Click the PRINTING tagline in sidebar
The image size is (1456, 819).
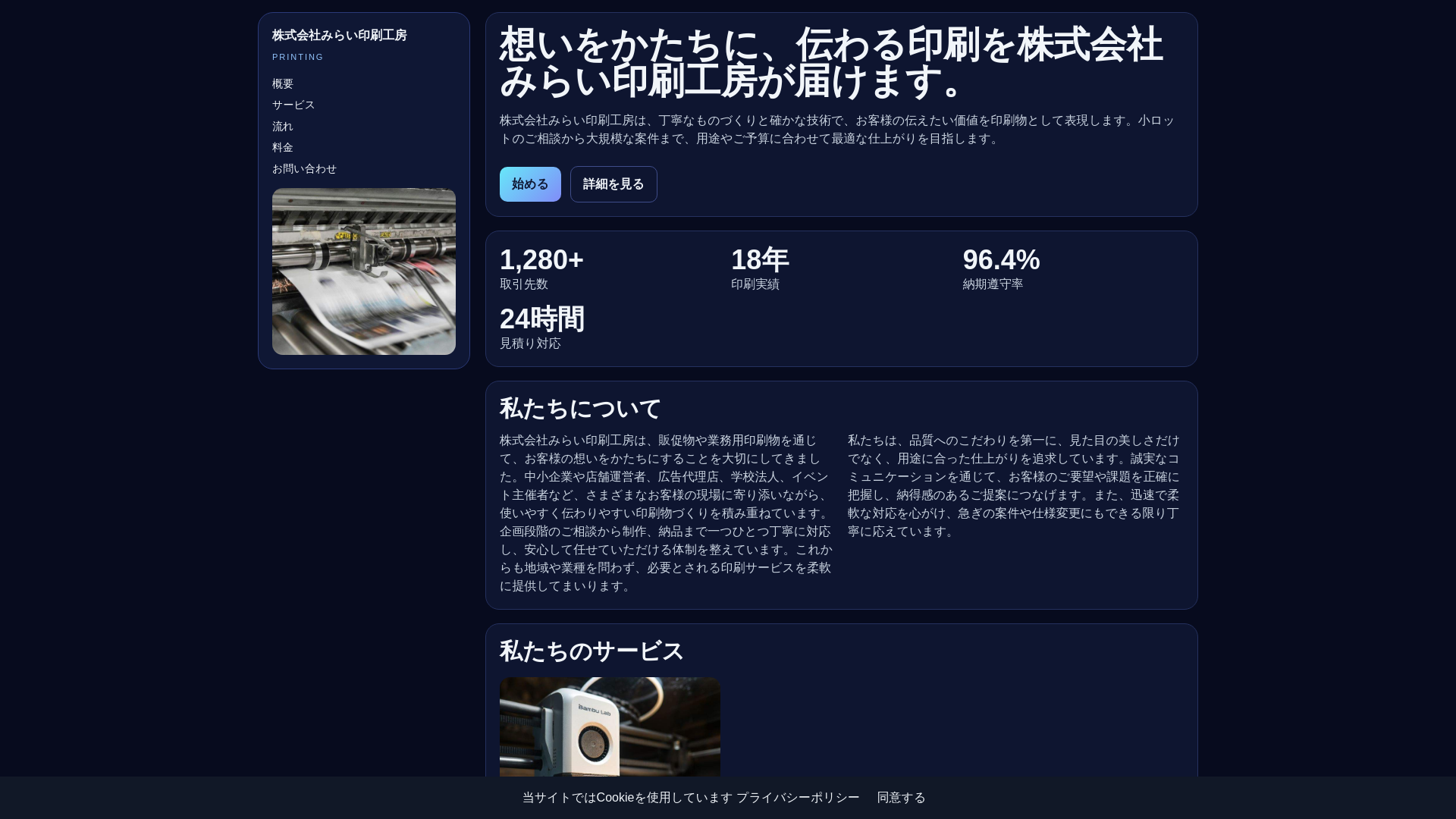(x=298, y=57)
